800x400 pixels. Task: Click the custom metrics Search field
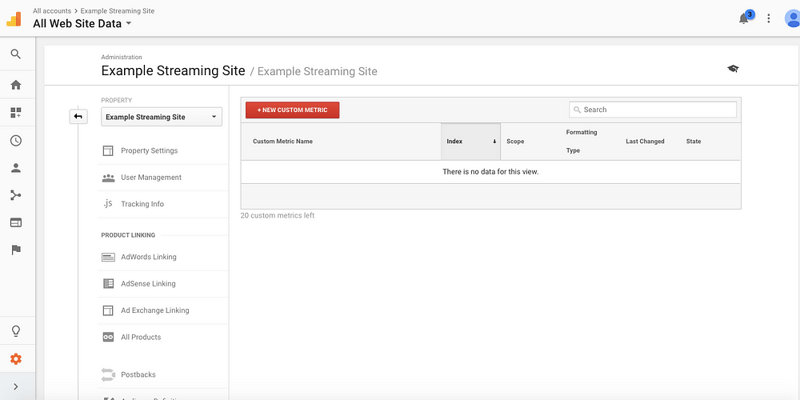653,110
